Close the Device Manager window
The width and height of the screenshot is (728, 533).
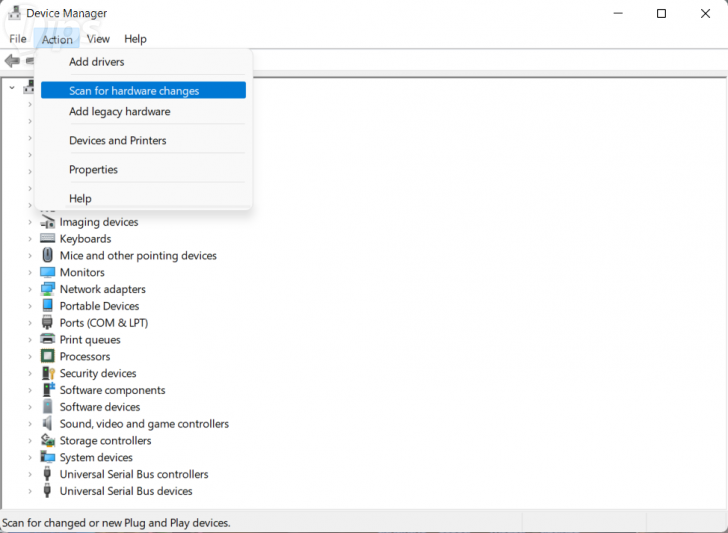(x=705, y=13)
